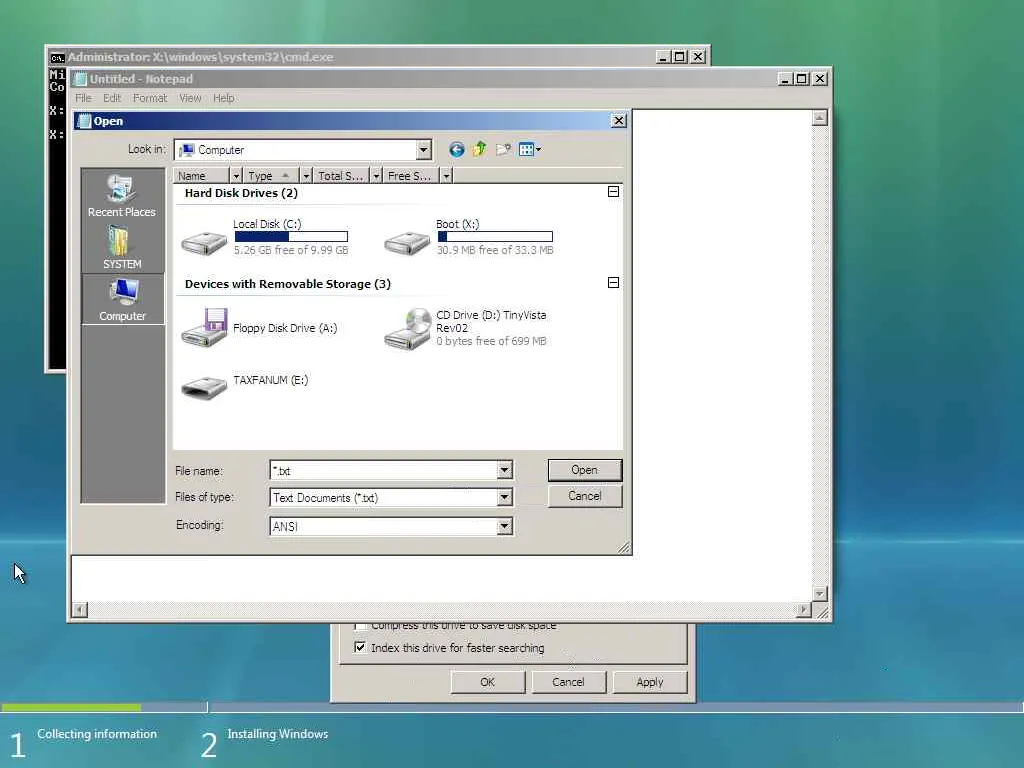Click Apply in the drive properties dialog

650,682
